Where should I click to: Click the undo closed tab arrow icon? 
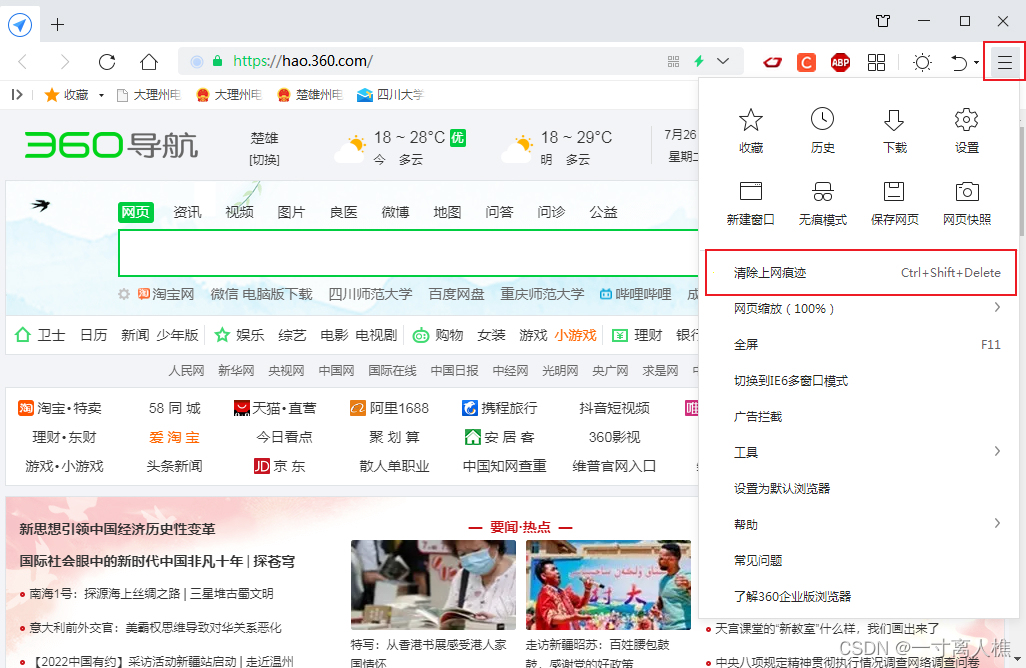pos(959,62)
